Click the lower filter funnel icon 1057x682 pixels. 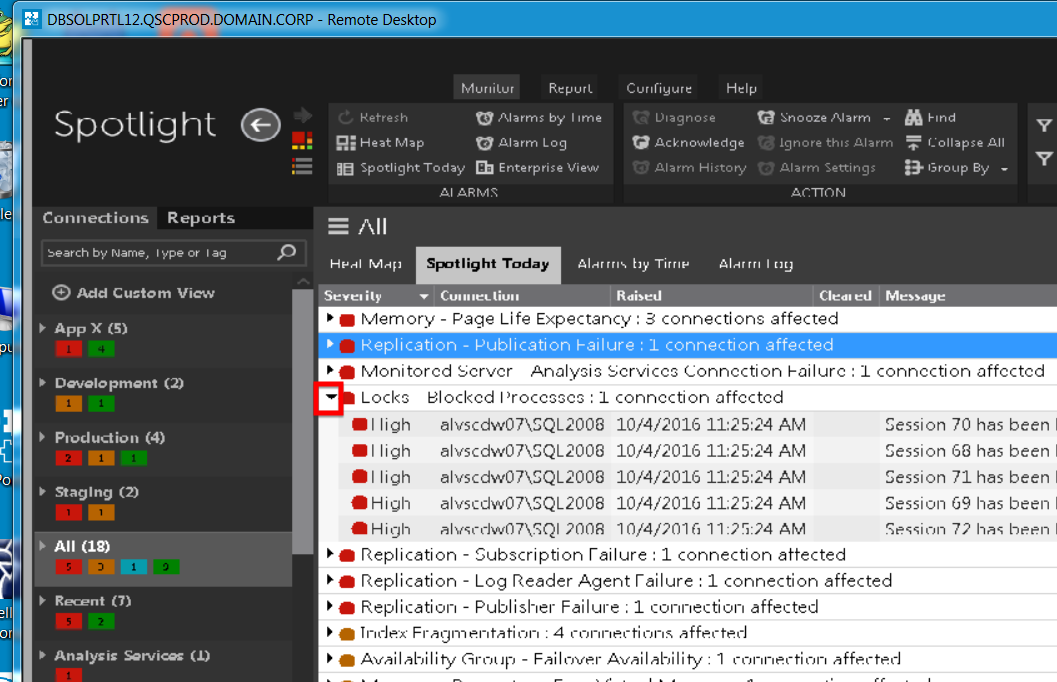tap(1044, 159)
